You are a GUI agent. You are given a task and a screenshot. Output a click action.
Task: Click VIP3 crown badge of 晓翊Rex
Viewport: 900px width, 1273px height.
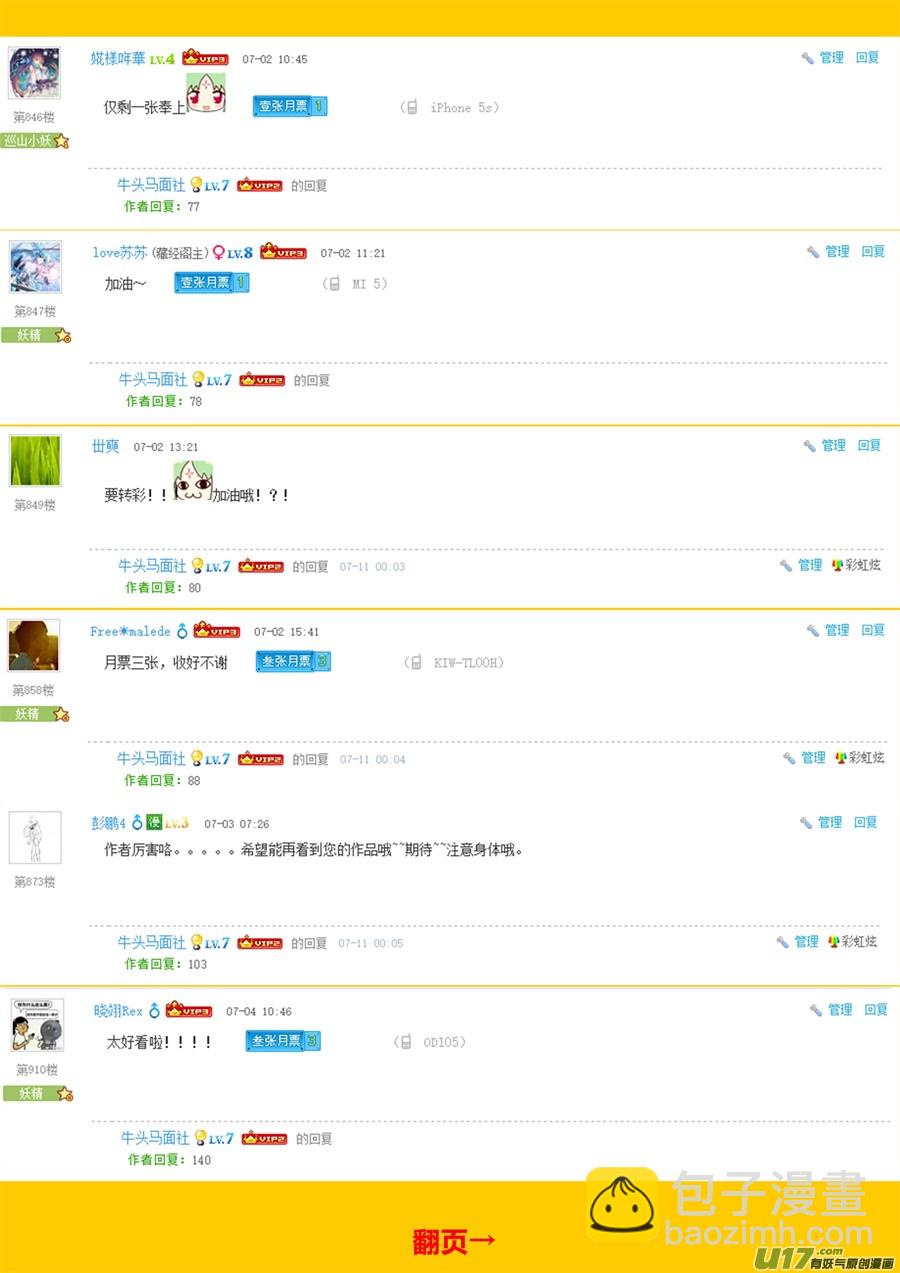pyautogui.click(x=189, y=1010)
